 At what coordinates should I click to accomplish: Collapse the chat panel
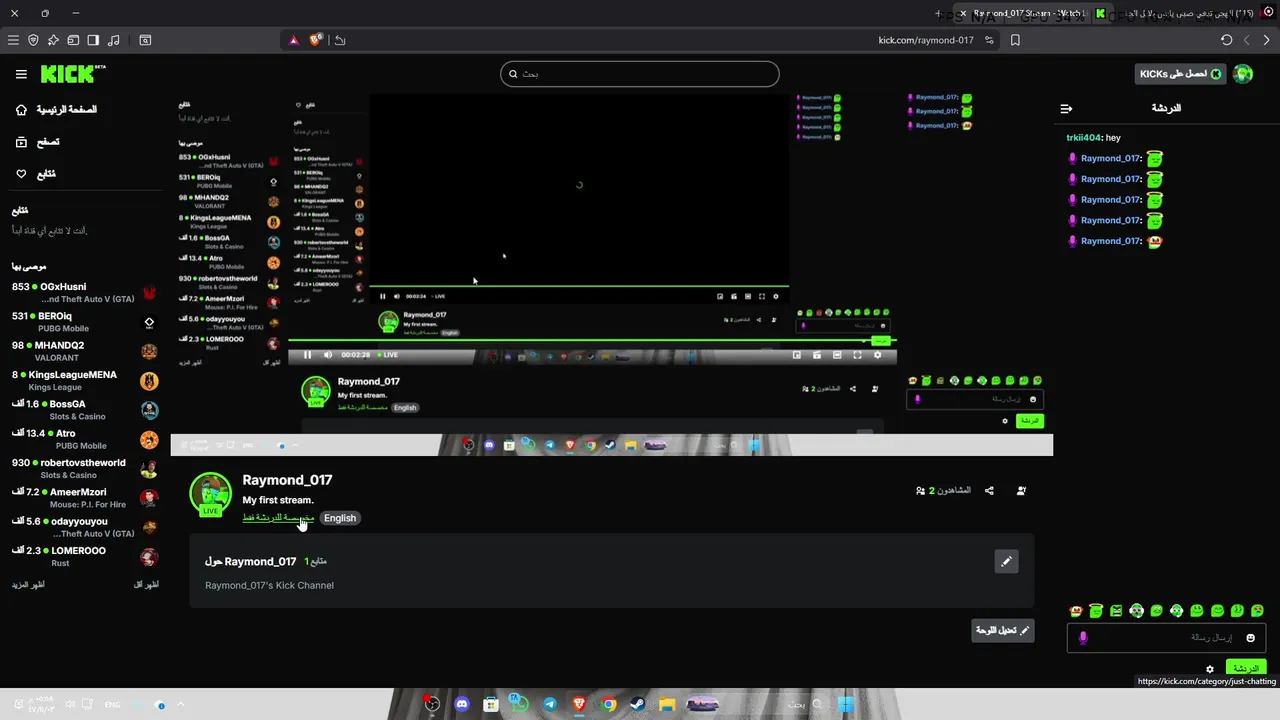tap(1066, 108)
